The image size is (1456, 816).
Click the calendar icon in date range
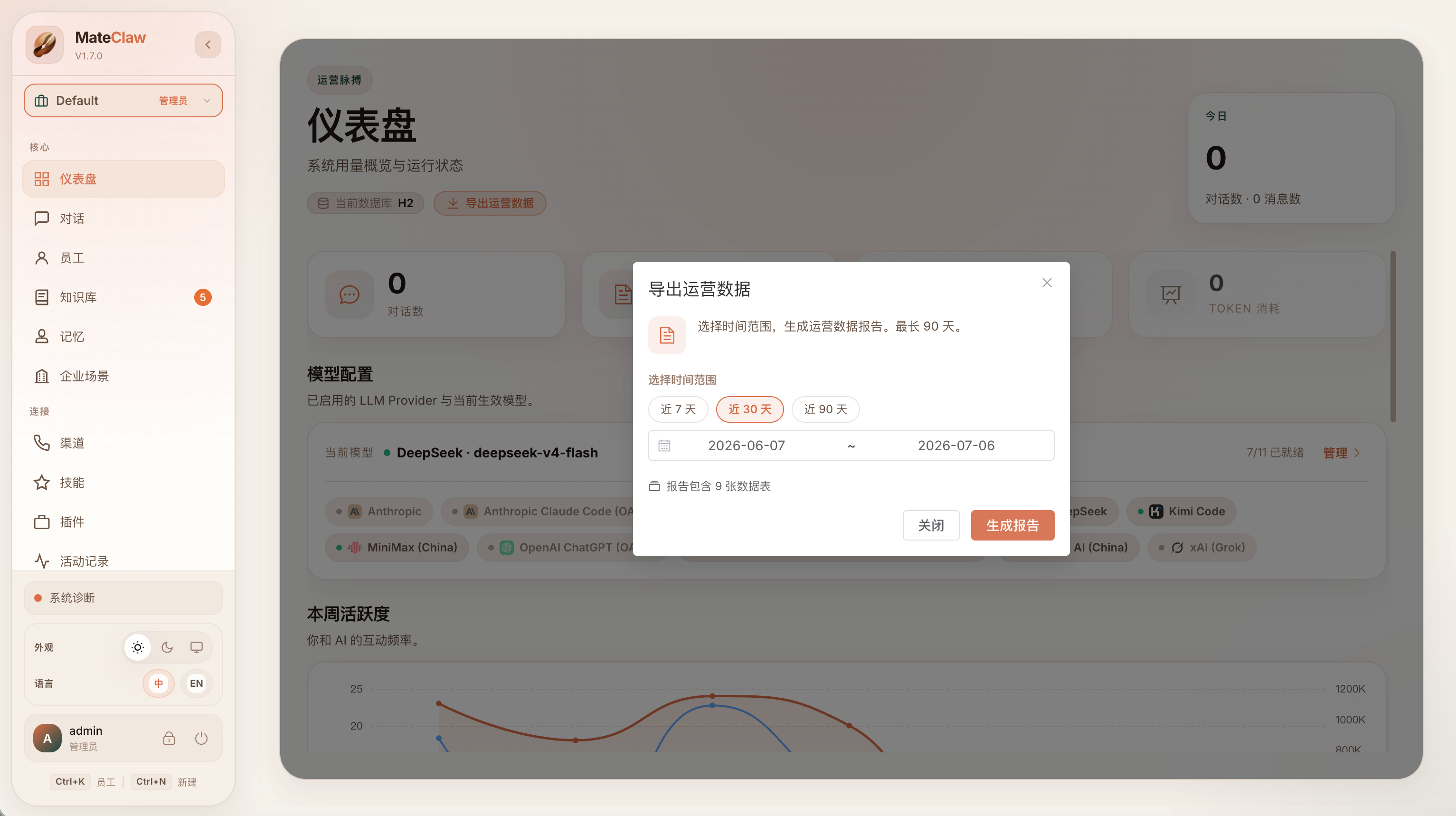664,446
